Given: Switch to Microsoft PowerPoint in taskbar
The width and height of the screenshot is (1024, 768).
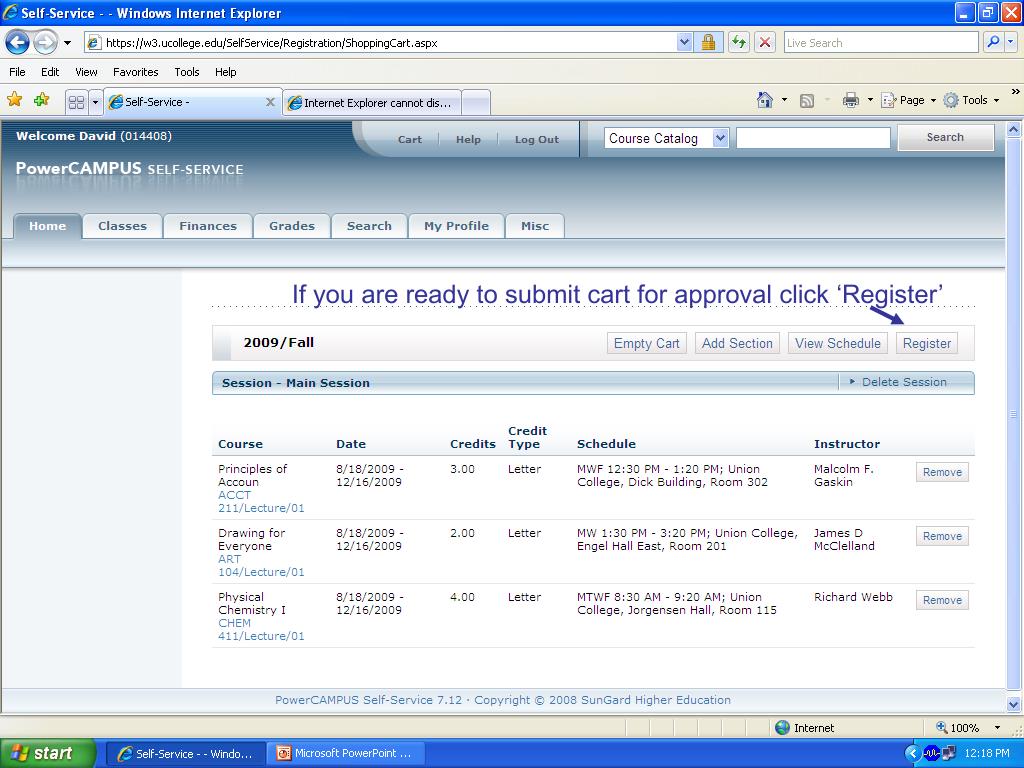Looking at the screenshot, I should click(345, 753).
